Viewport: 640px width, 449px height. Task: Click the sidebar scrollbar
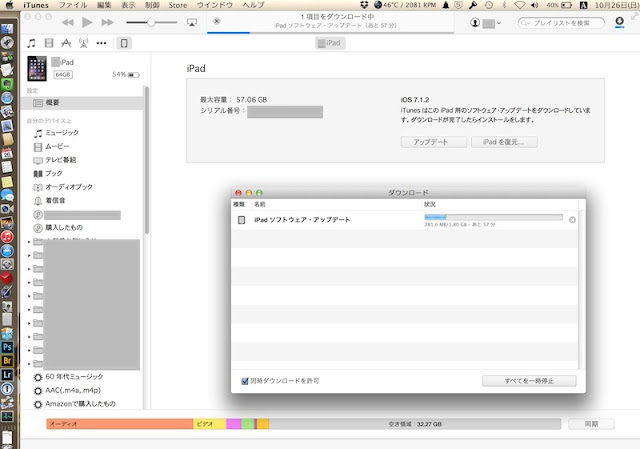click(x=147, y=160)
